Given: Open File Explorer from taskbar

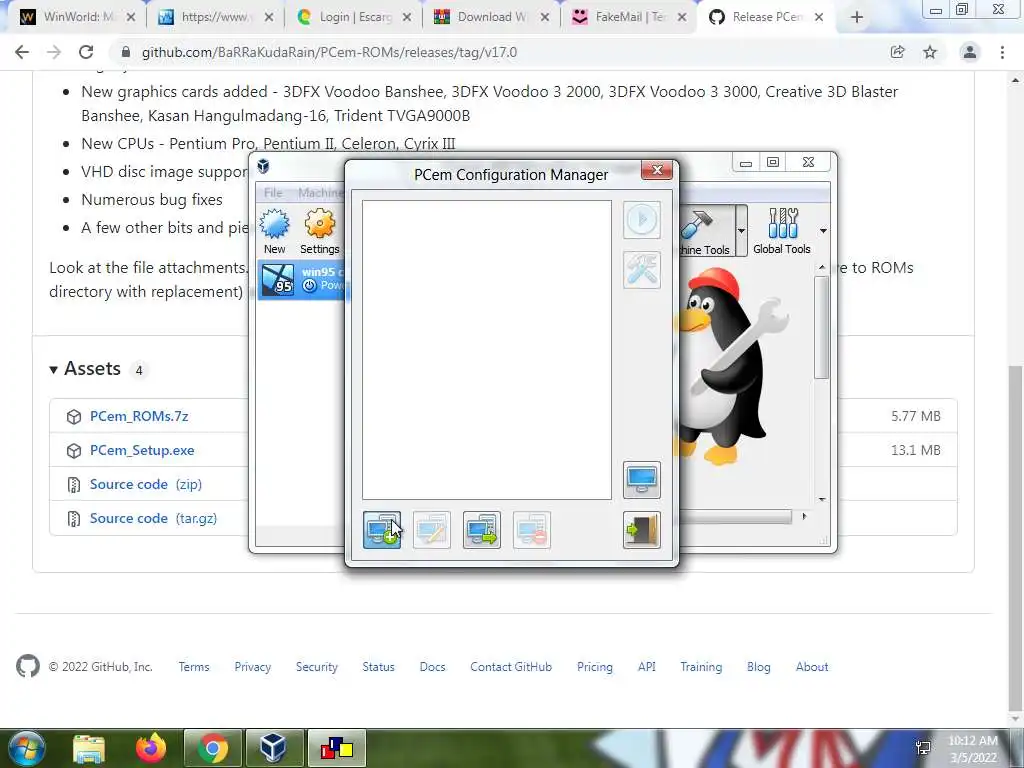Looking at the screenshot, I should (x=89, y=748).
